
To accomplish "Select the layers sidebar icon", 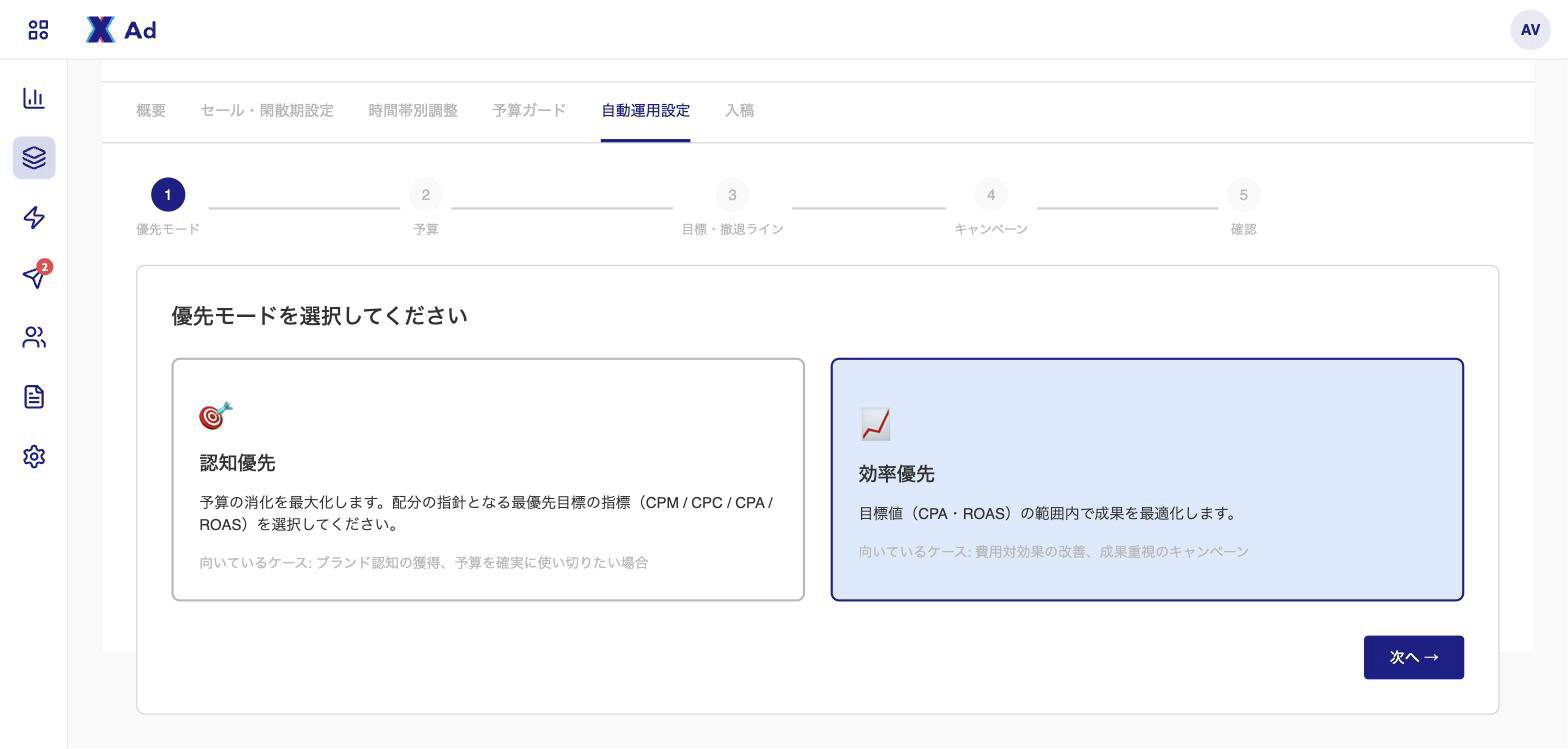I will [34, 158].
